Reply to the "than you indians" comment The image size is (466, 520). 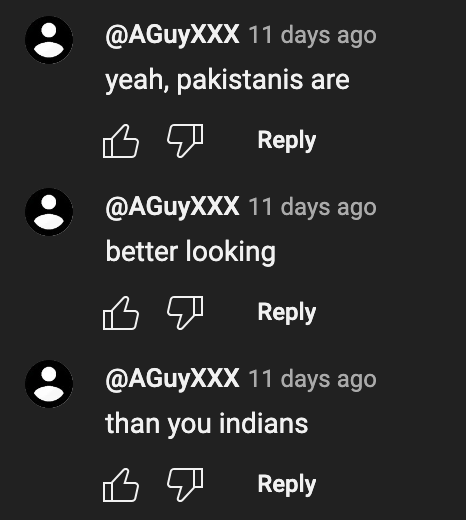287,484
